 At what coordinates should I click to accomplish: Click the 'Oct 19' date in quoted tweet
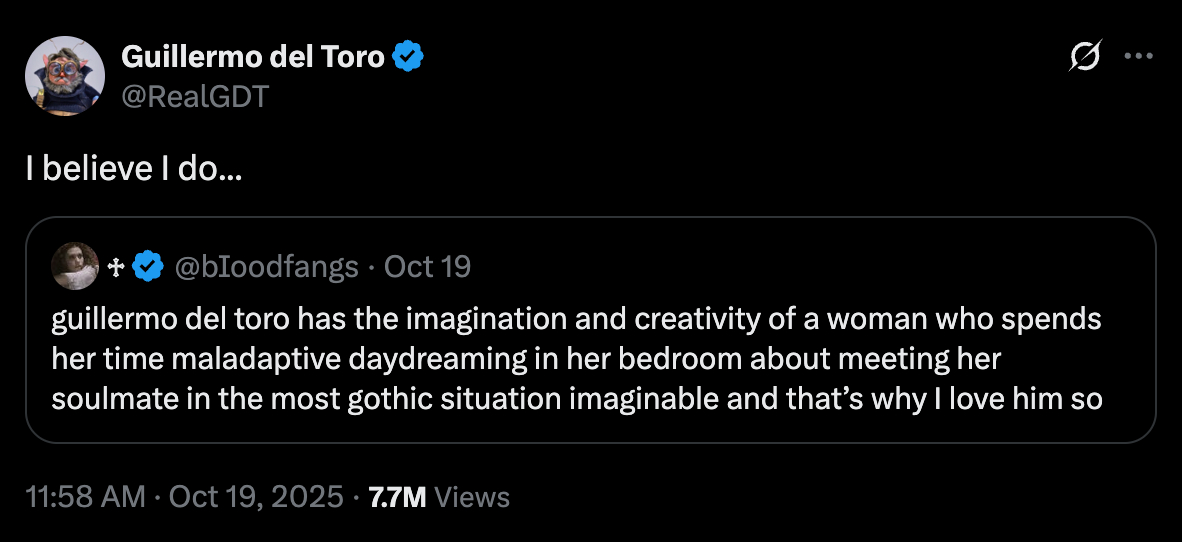pos(427,267)
